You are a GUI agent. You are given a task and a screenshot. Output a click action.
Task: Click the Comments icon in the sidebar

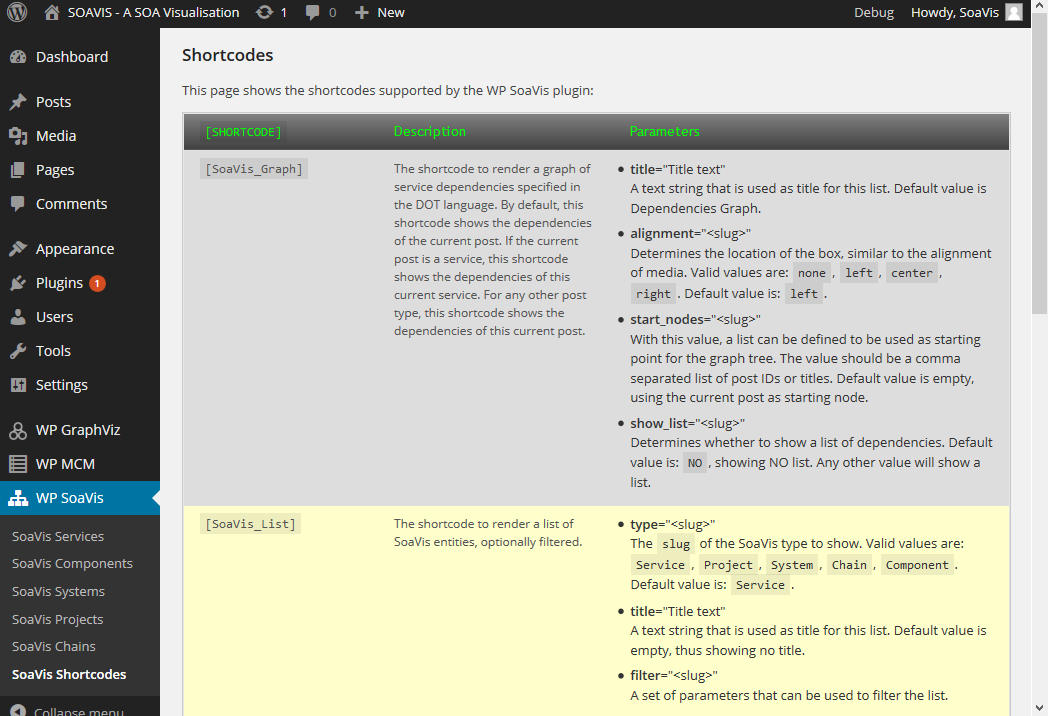pyautogui.click(x=18, y=204)
